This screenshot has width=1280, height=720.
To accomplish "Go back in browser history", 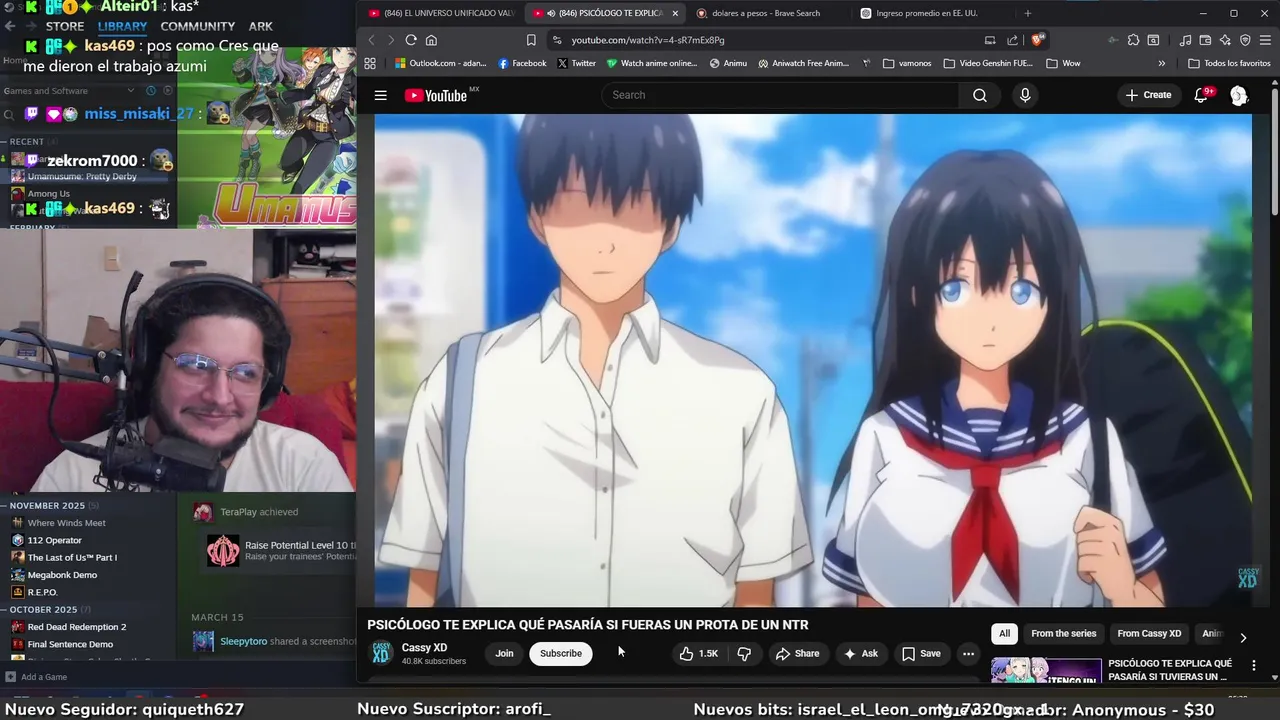I will click(x=371, y=40).
